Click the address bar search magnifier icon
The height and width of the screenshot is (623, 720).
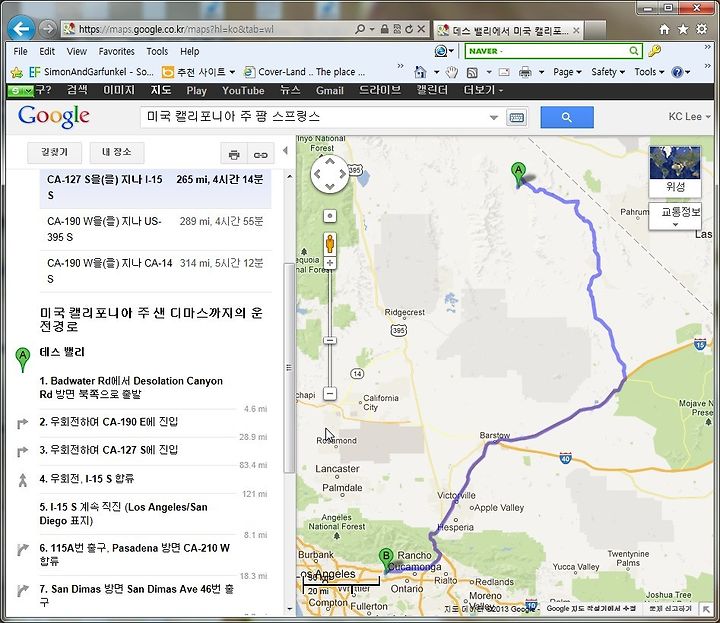pyautogui.click(x=360, y=29)
